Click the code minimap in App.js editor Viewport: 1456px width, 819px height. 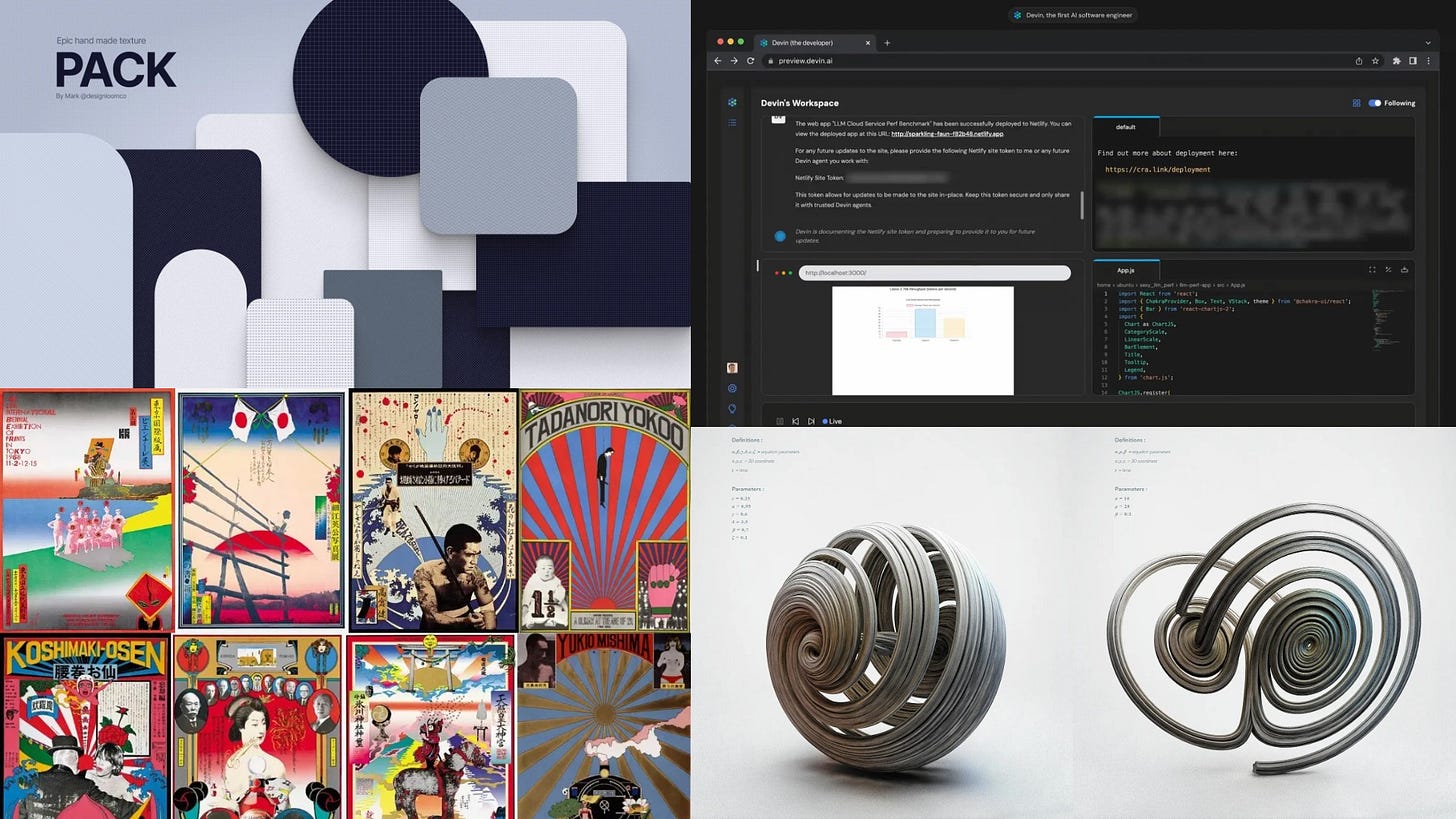tap(1389, 318)
